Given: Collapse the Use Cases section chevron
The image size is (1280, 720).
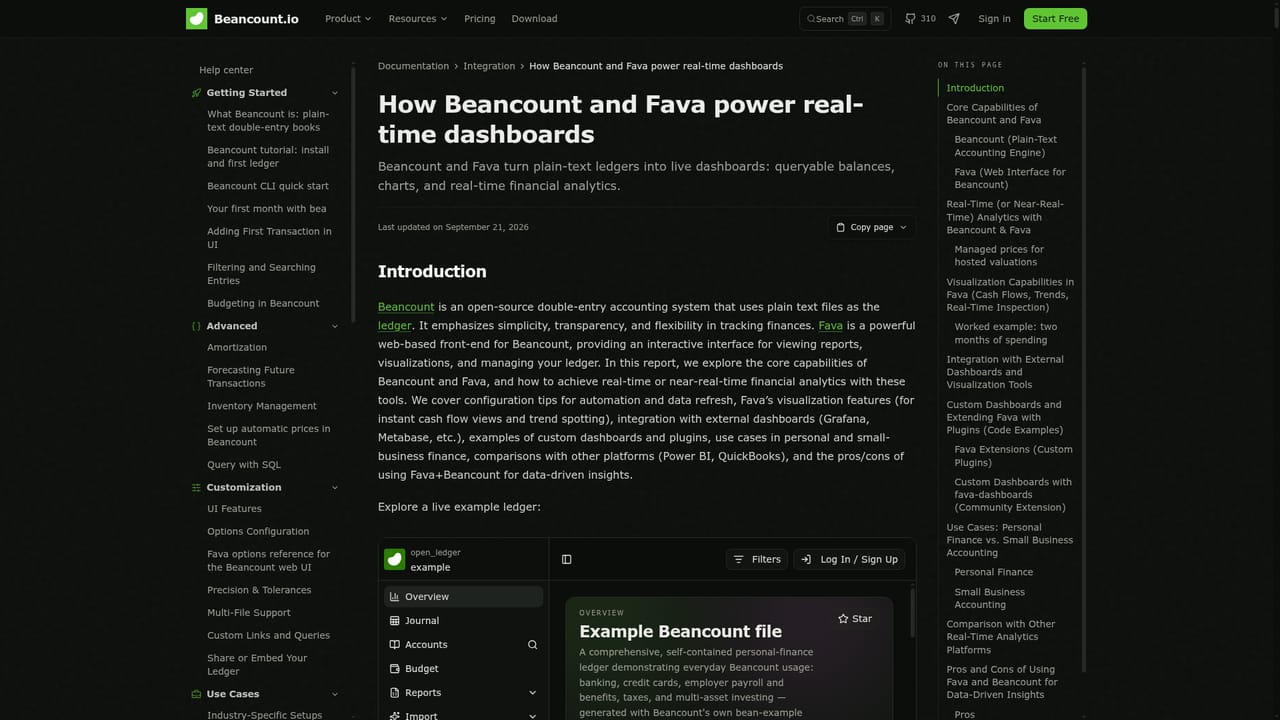Looking at the screenshot, I should (335, 694).
